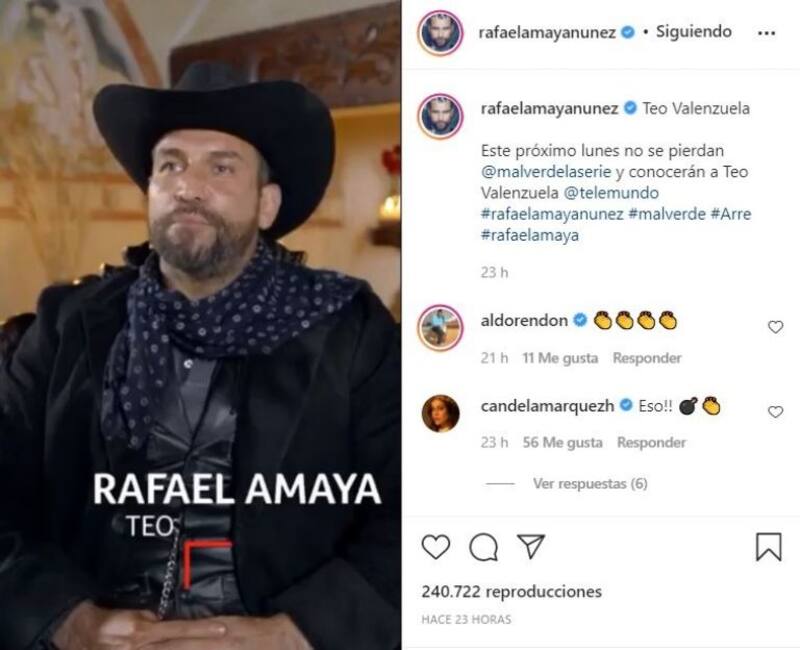Open the @malverdelaserie mention link
Viewport: 800px width, 650px height.
(546, 172)
